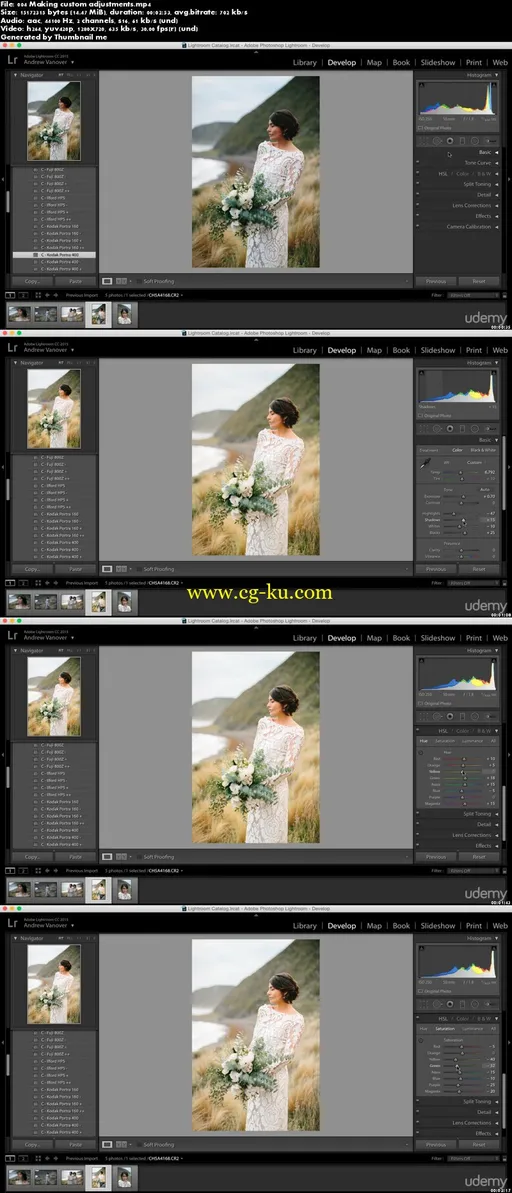Viewport: 512px width, 1193px height.
Task: Expand the Basic panel in first frame
Action: tap(497, 152)
